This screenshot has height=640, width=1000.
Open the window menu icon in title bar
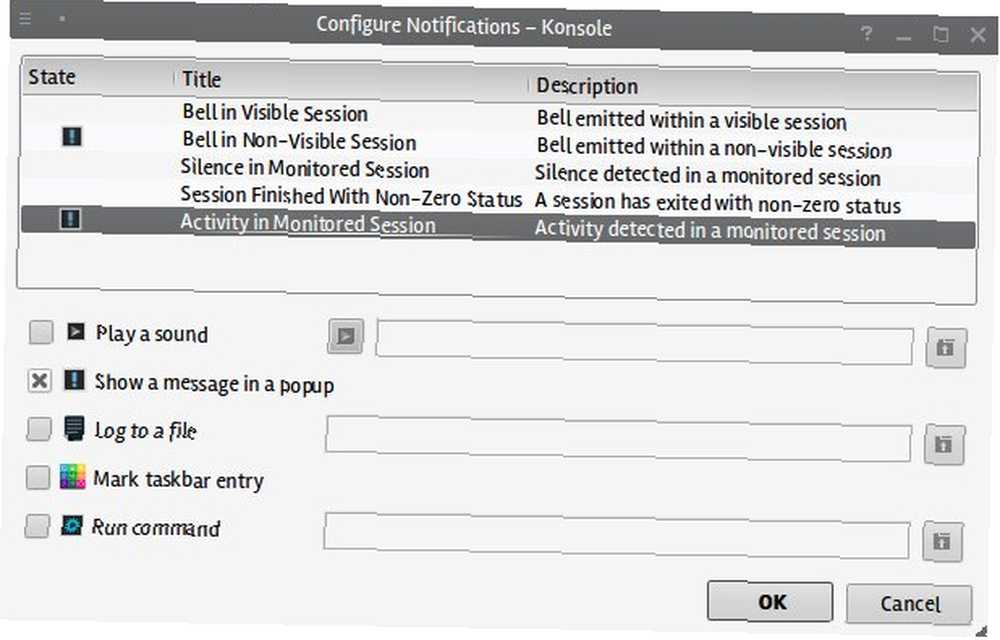coord(26,18)
